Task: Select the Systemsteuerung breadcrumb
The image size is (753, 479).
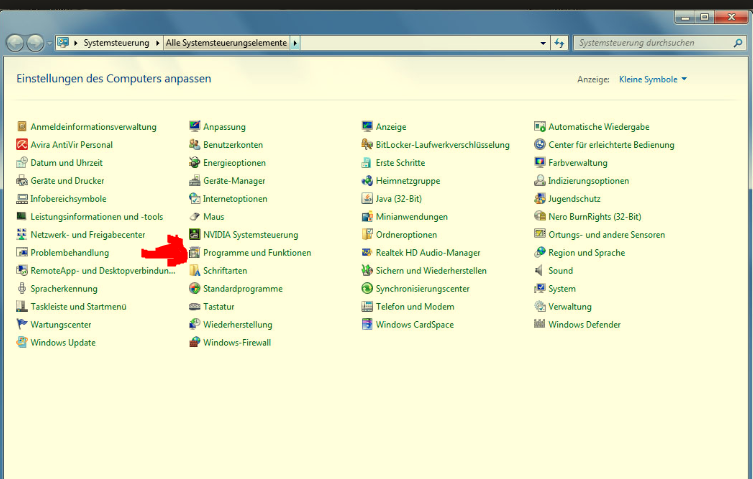Action: 116,43
